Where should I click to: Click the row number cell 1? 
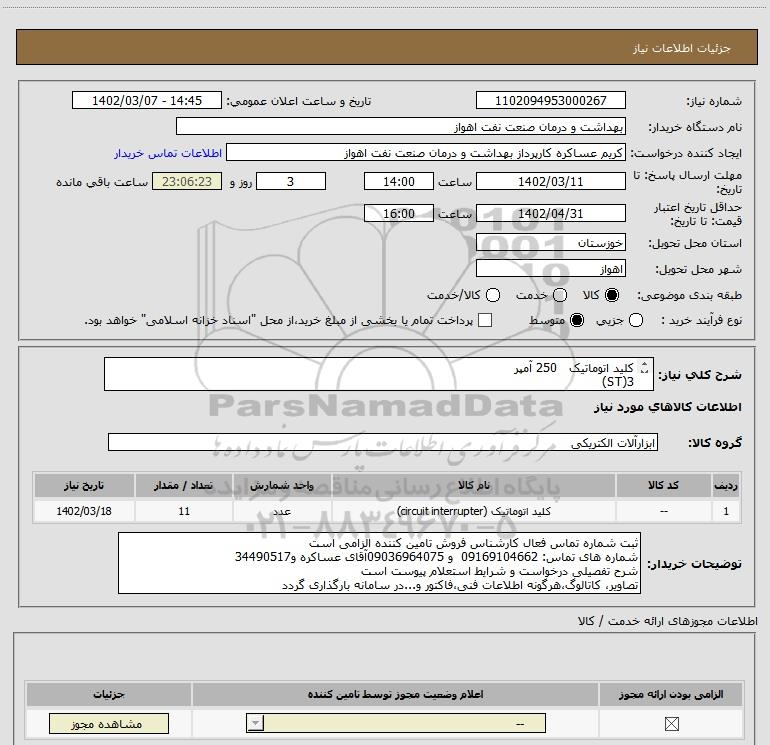pos(726,511)
